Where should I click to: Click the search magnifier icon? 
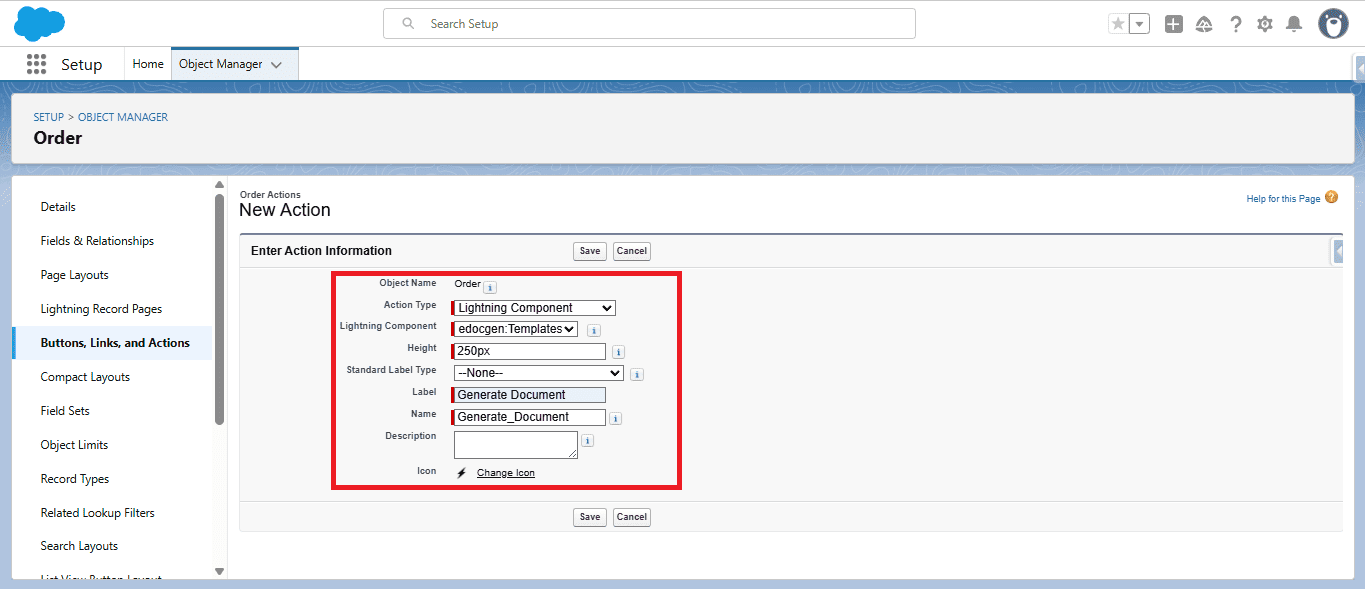pyautogui.click(x=408, y=23)
